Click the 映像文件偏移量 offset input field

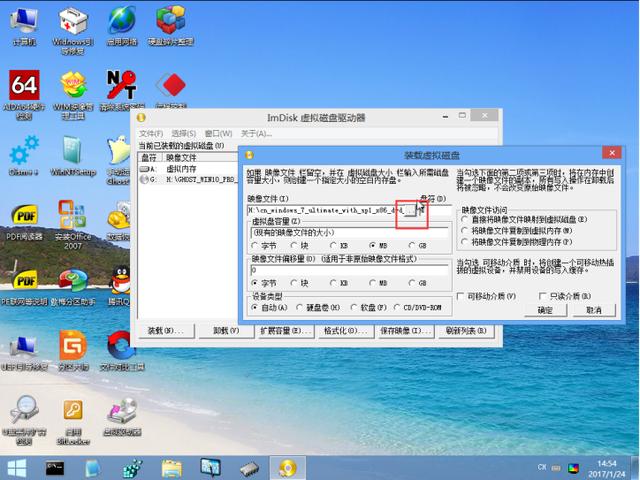[349, 270]
